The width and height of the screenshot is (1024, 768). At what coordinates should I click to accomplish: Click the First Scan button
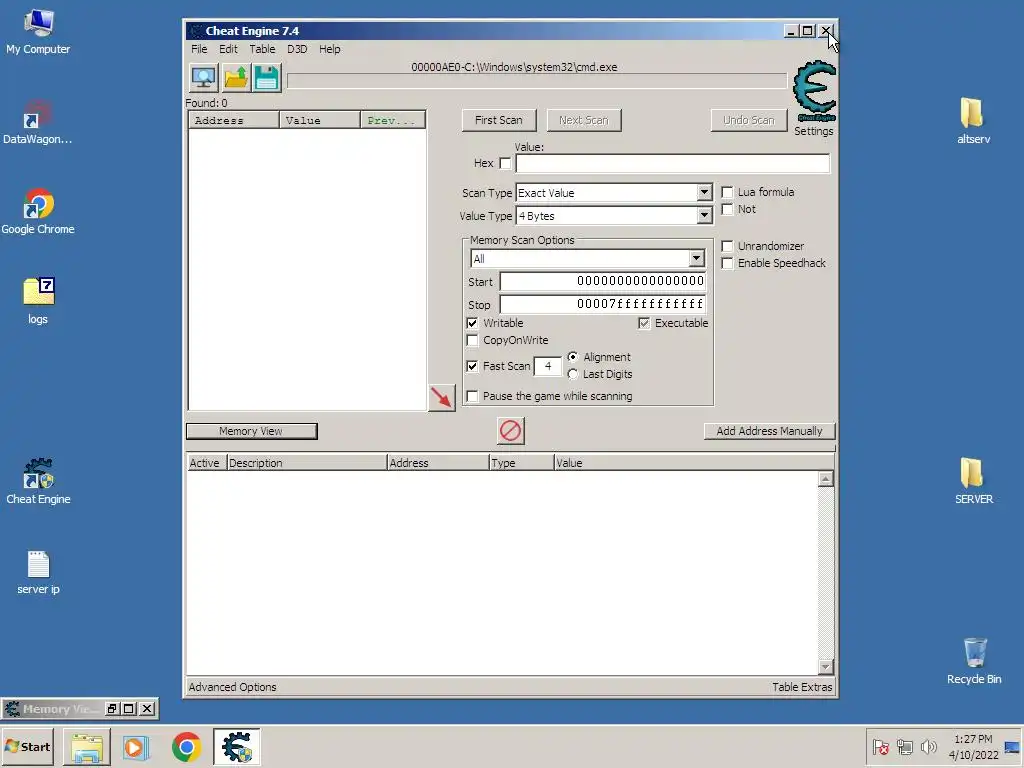click(x=499, y=120)
